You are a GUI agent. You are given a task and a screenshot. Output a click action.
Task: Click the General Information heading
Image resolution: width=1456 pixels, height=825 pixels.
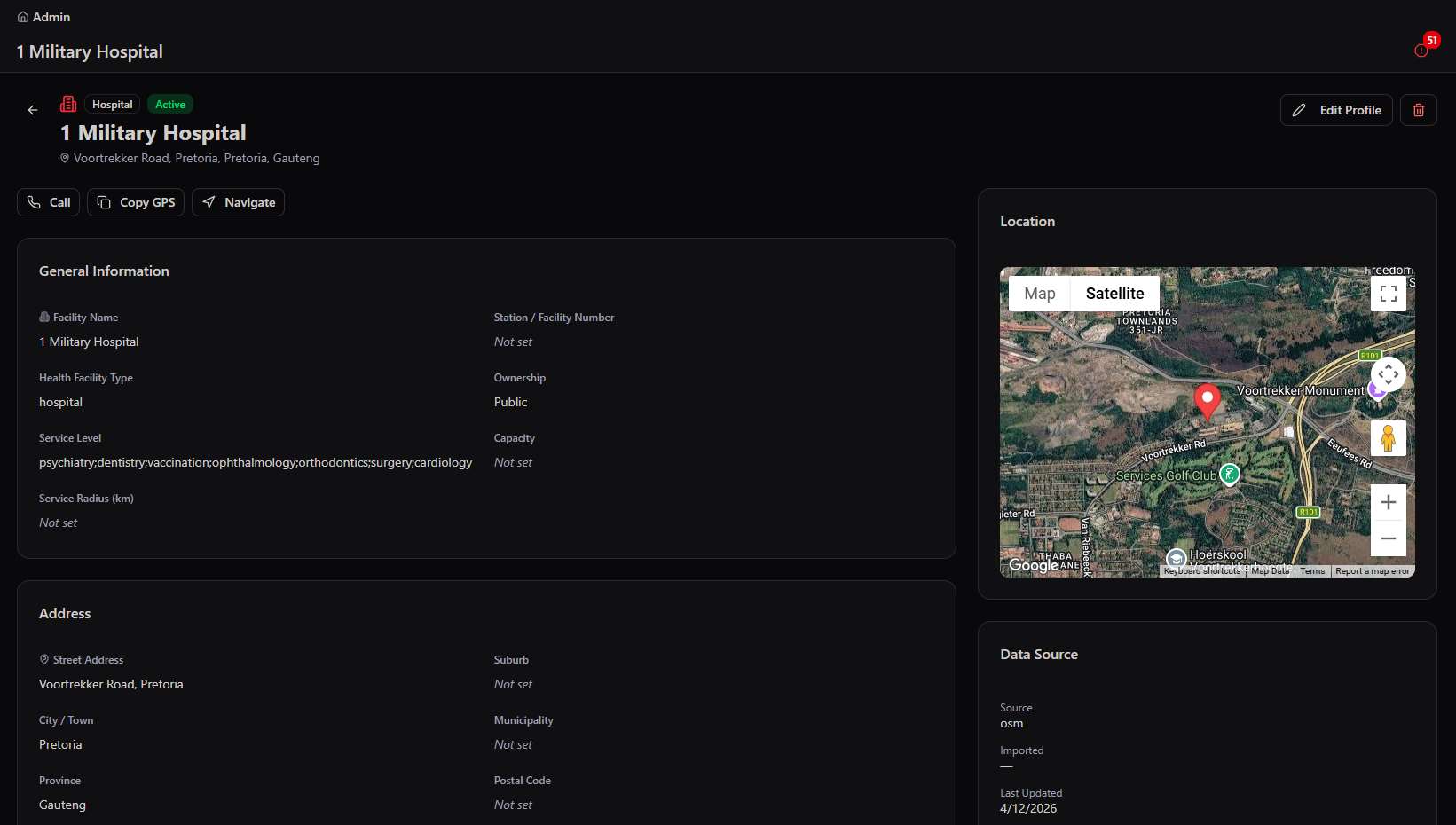pos(104,271)
